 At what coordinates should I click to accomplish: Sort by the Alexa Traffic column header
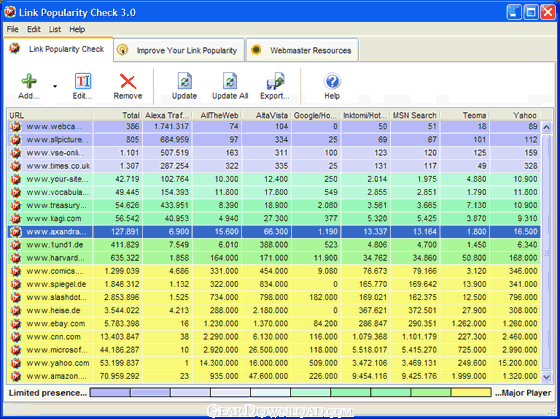click(x=167, y=115)
